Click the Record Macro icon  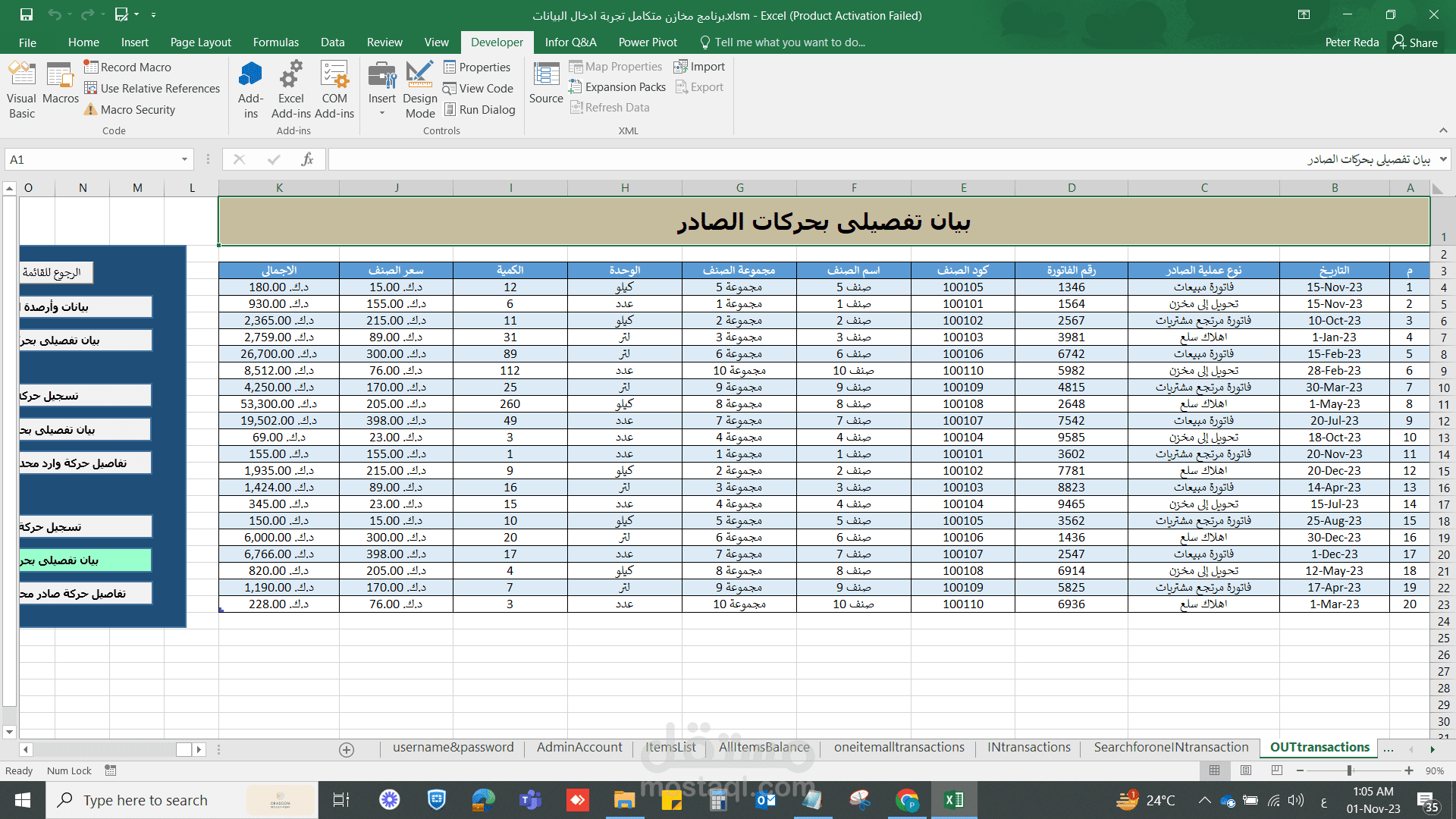[91, 67]
